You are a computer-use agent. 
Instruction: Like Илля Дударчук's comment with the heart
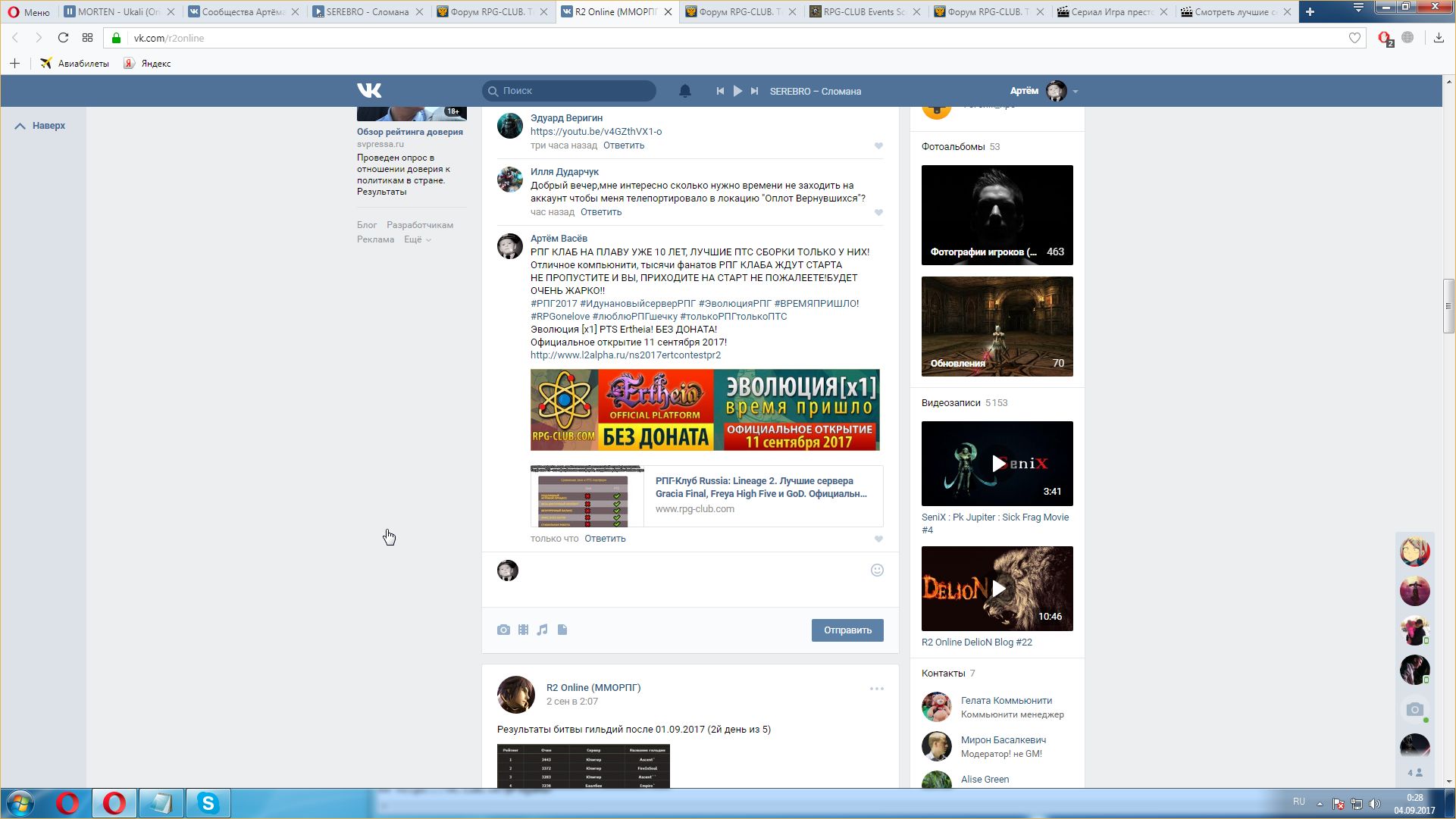(x=878, y=212)
